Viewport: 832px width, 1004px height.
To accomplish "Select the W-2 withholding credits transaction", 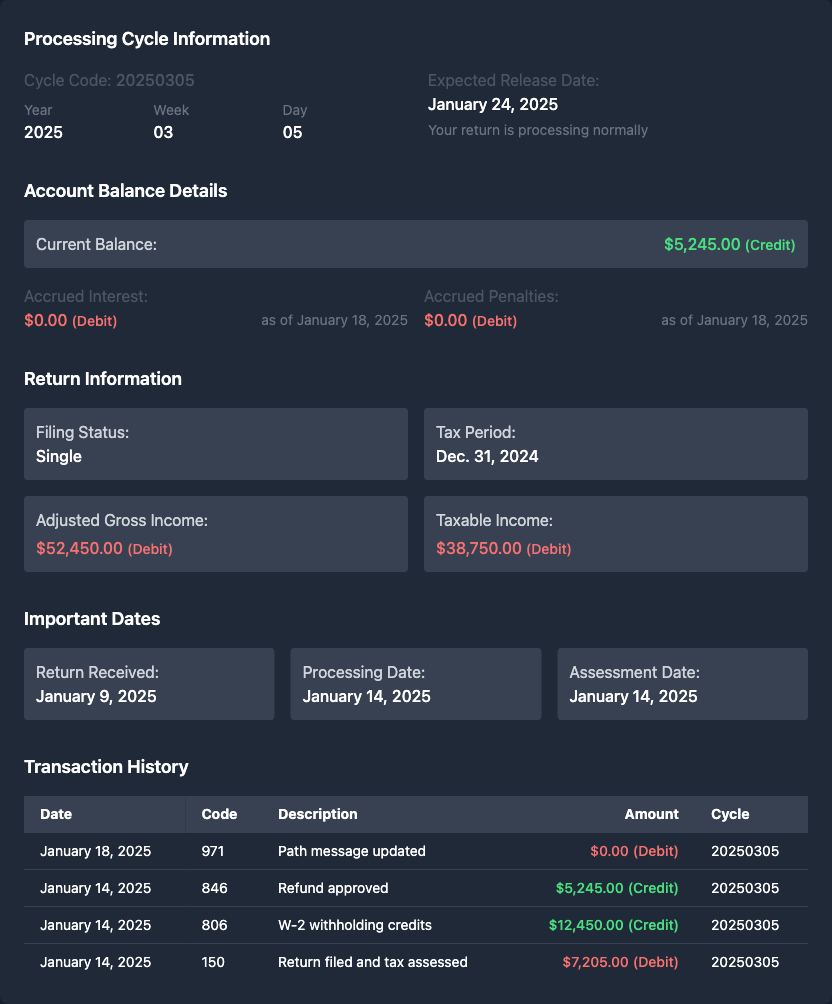I will 355,925.
